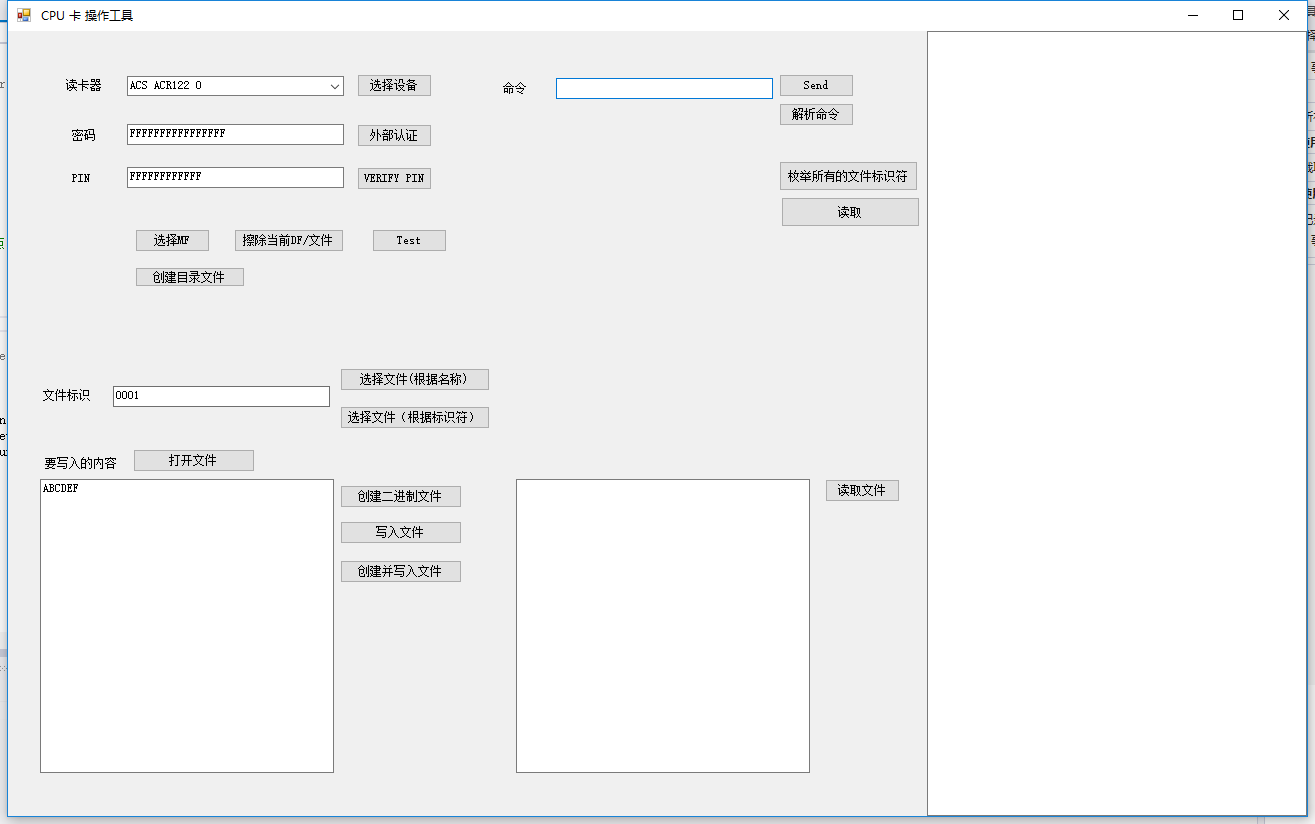The width and height of the screenshot is (1315, 824).
Task: Click the 外部认证 button
Action: click(394, 135)
